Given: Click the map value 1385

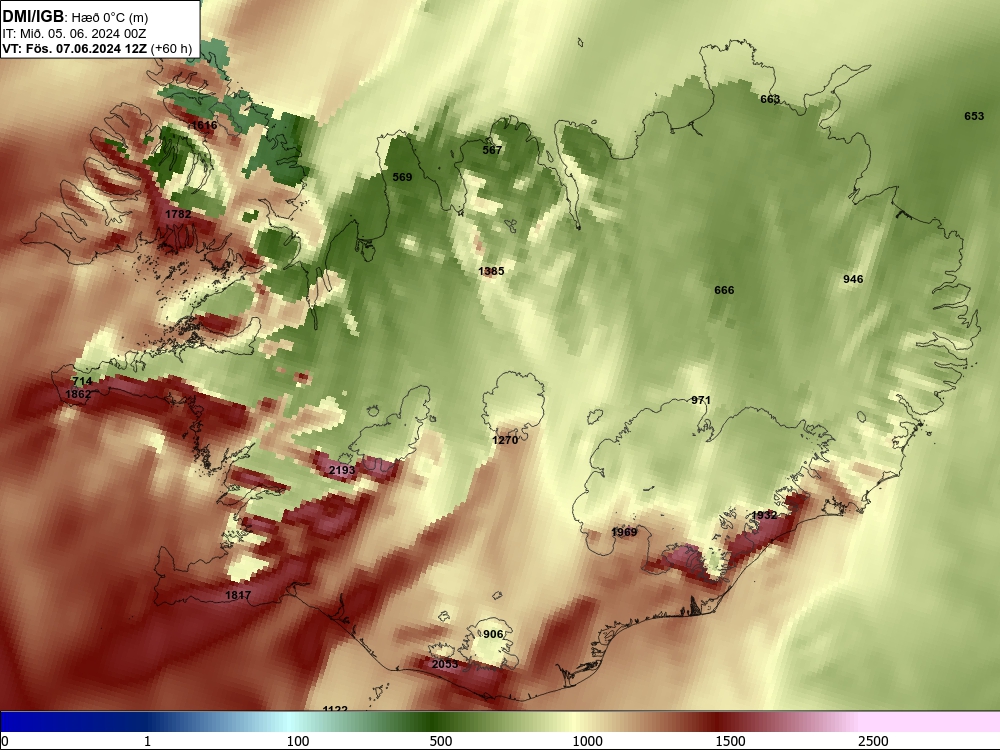Looking at the screenshot, I should pos(491,271).
